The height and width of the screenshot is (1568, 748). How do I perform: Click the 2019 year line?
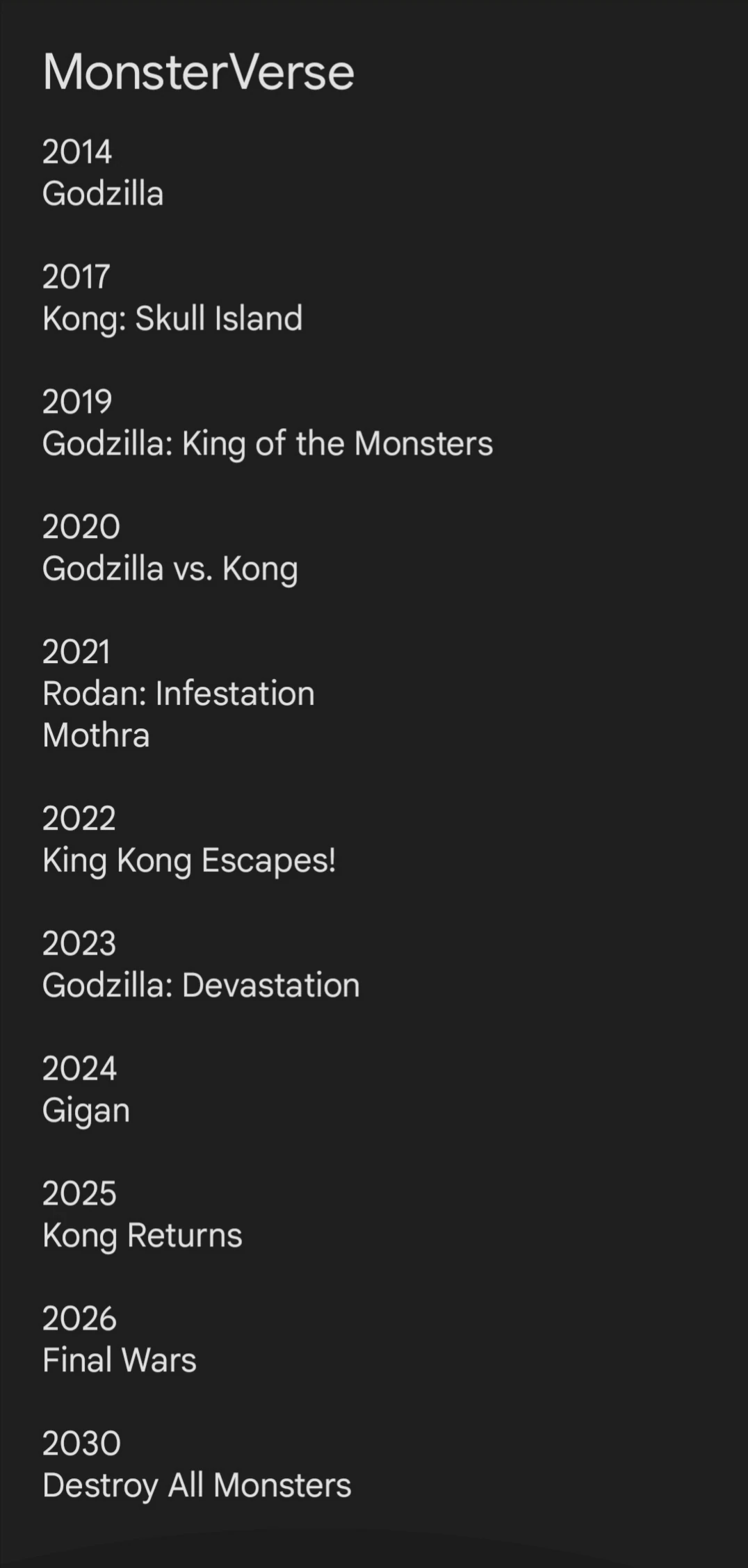tap(77, 402)
